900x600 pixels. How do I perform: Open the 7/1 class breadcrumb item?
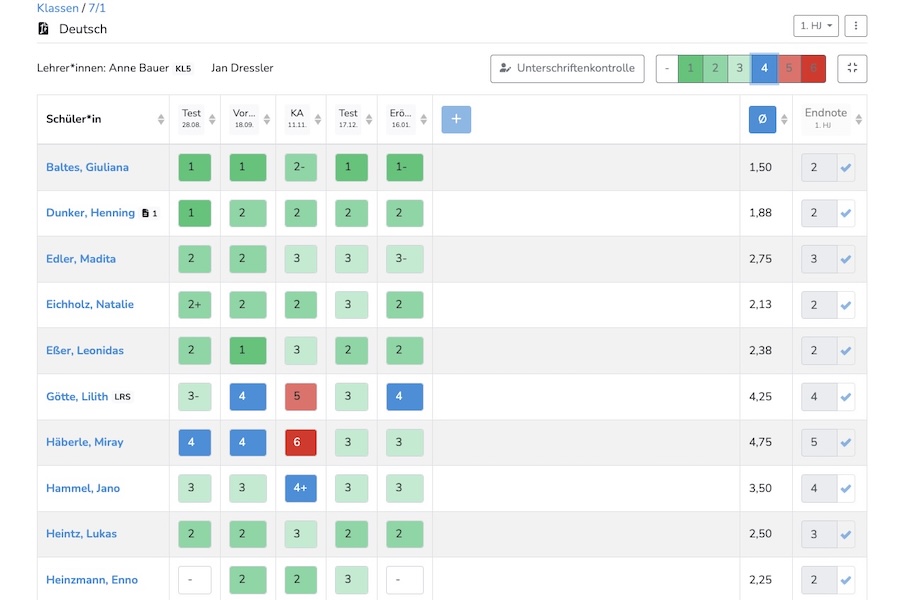tap(97, 8)
